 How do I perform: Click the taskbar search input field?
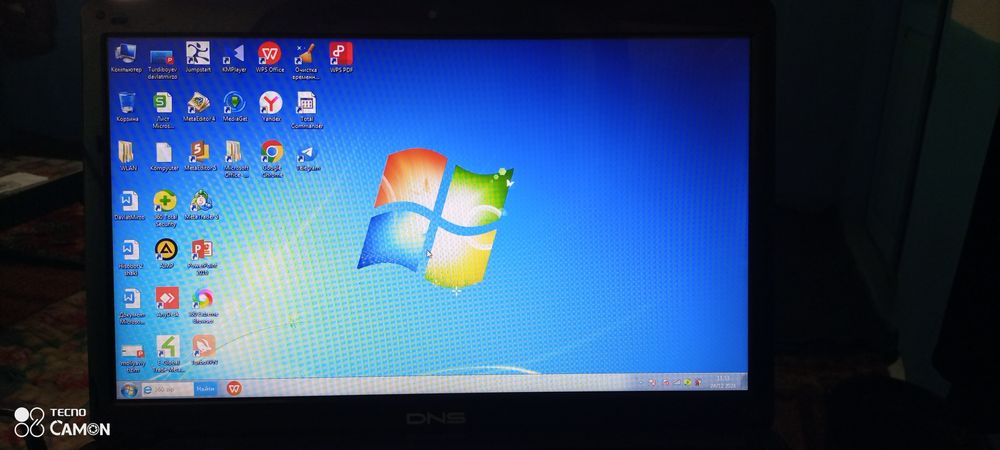point(168,388)
